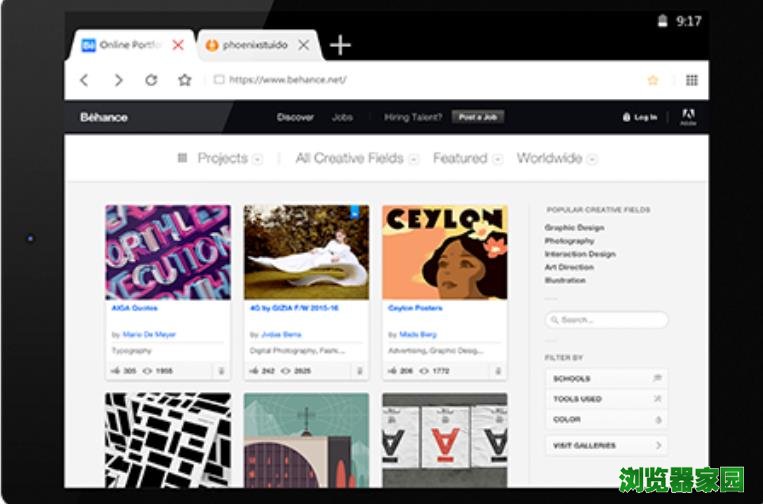Click the Adobe logo icon
This screenshot has width=763, height=504.
coord(688,116)
